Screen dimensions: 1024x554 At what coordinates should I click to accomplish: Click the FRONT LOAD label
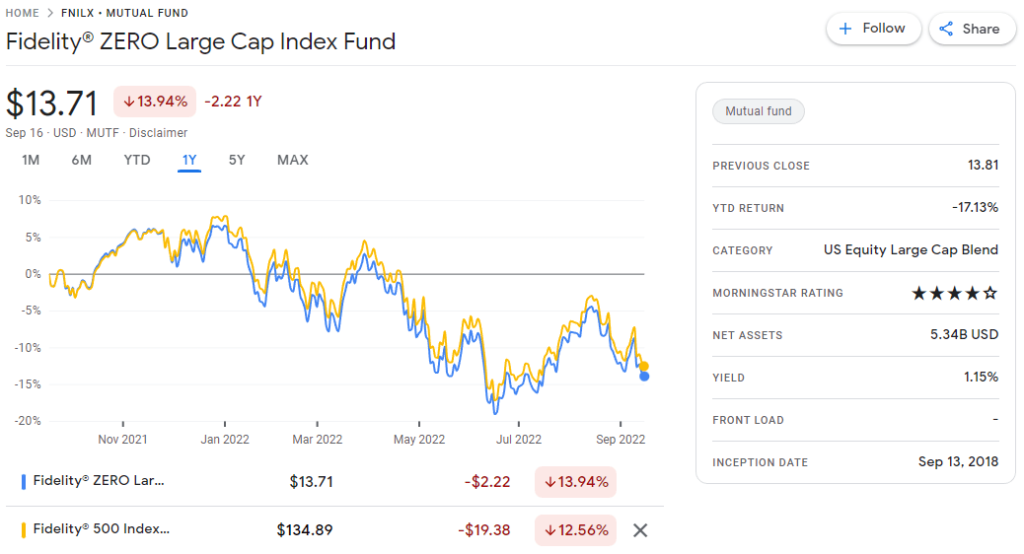[748, 420]
